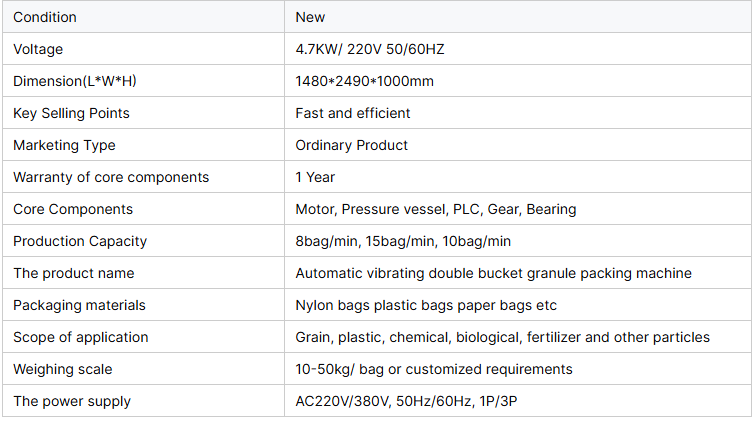Click the Warranty of core components label
The image size is (755, 422).
point(111,177)
